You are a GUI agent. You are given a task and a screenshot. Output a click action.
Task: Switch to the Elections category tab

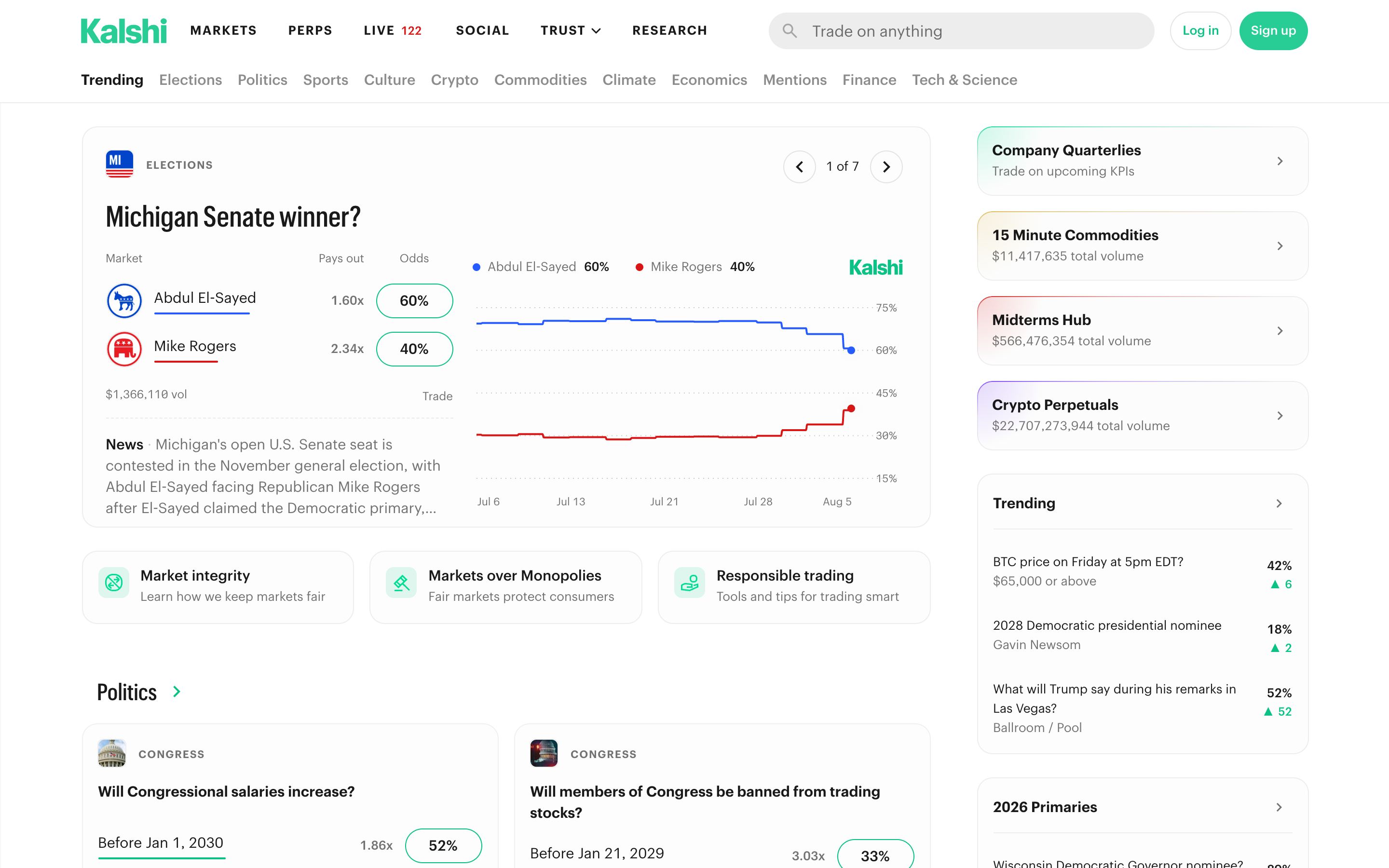[191, 80]
